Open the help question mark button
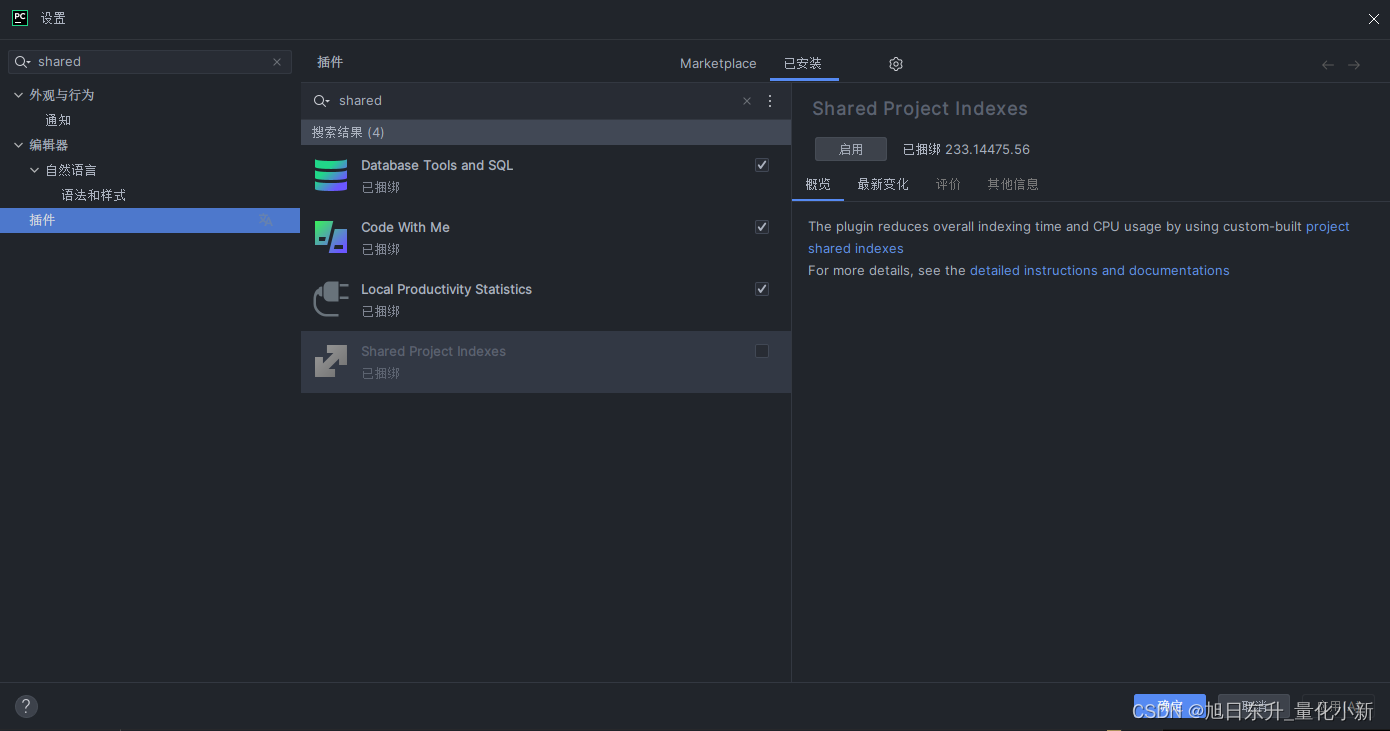This screenshot has width=1390, height=731. [x=27, y=707]
